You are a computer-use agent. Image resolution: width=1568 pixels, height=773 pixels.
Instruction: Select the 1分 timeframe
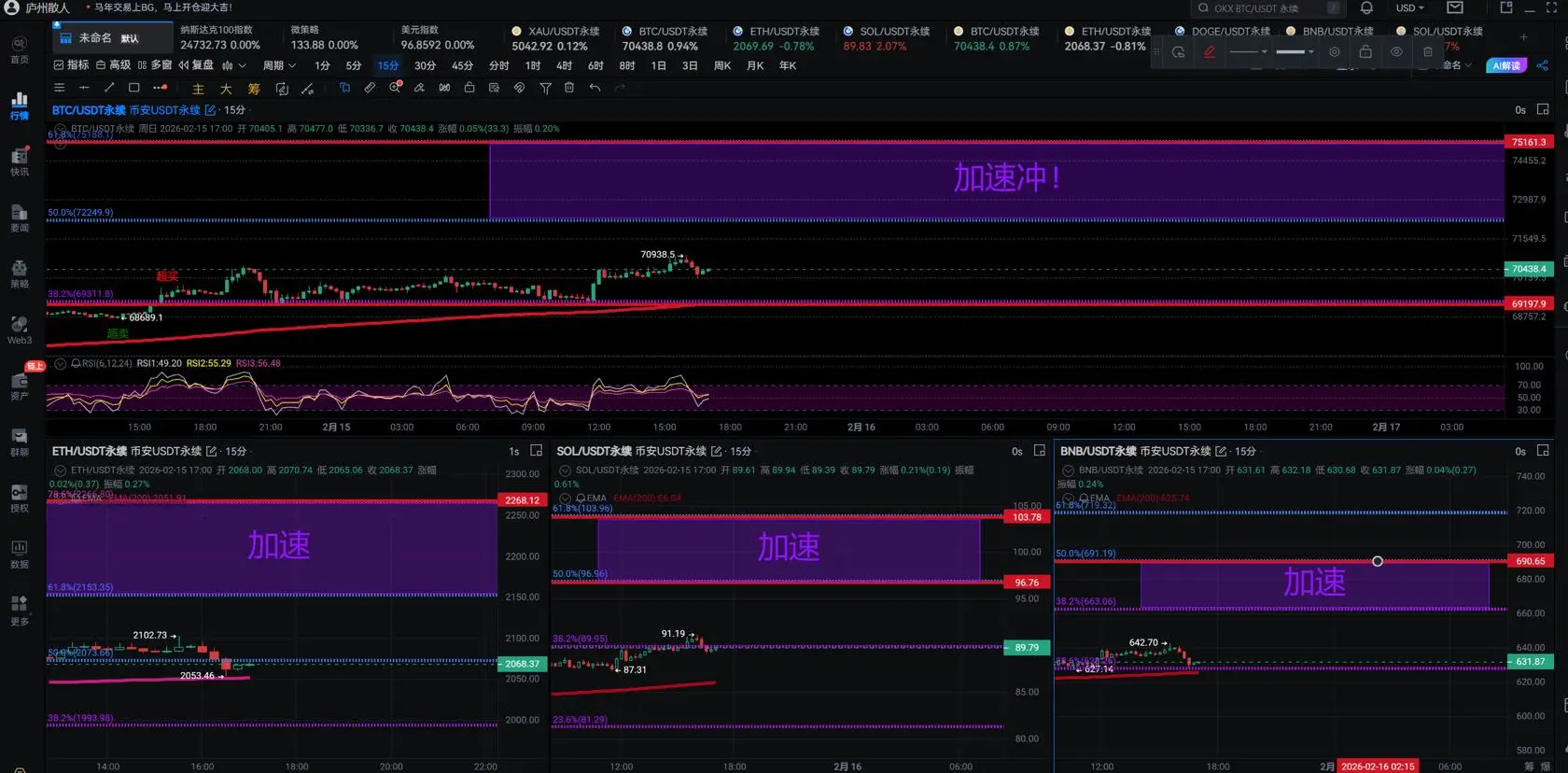(322, 65)
